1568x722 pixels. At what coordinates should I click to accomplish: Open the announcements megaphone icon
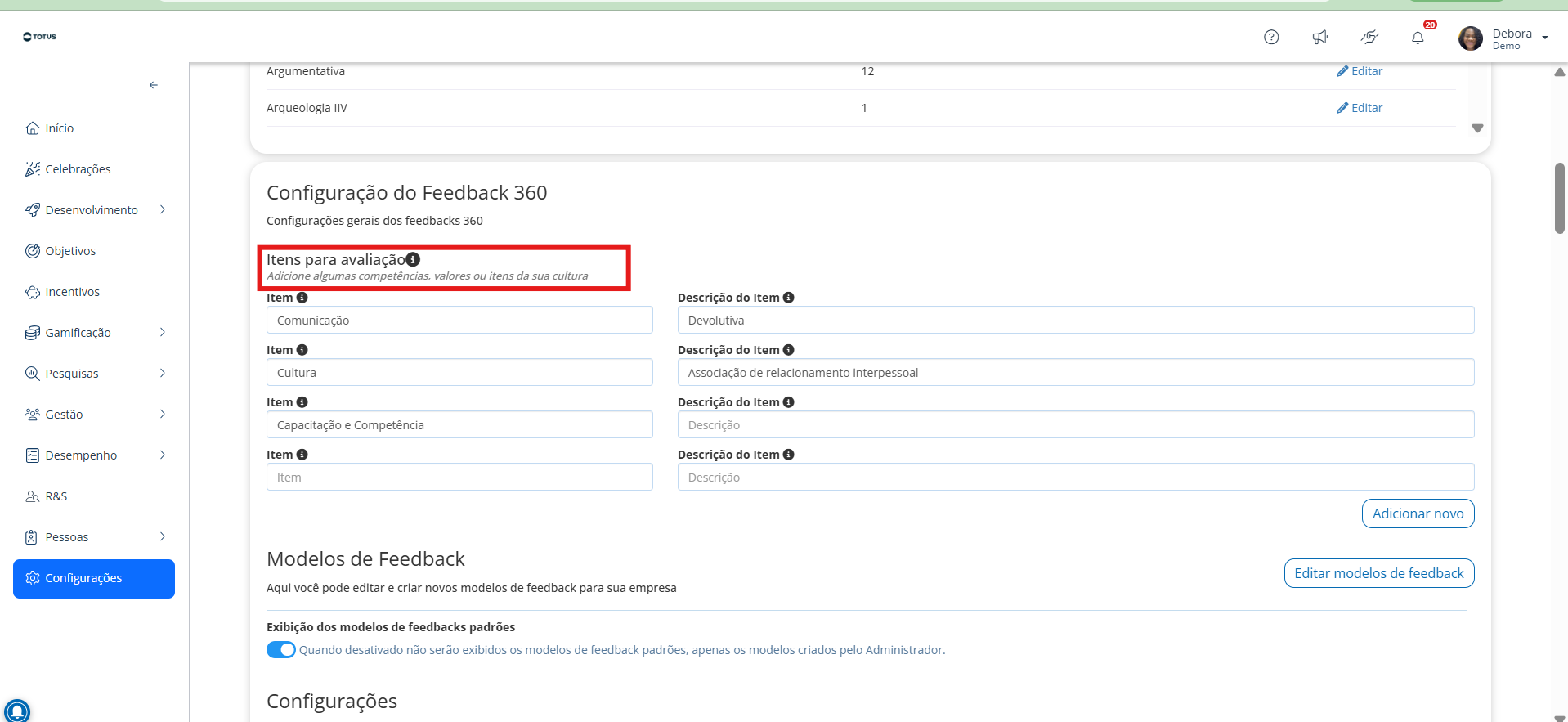coord(1320,37)
